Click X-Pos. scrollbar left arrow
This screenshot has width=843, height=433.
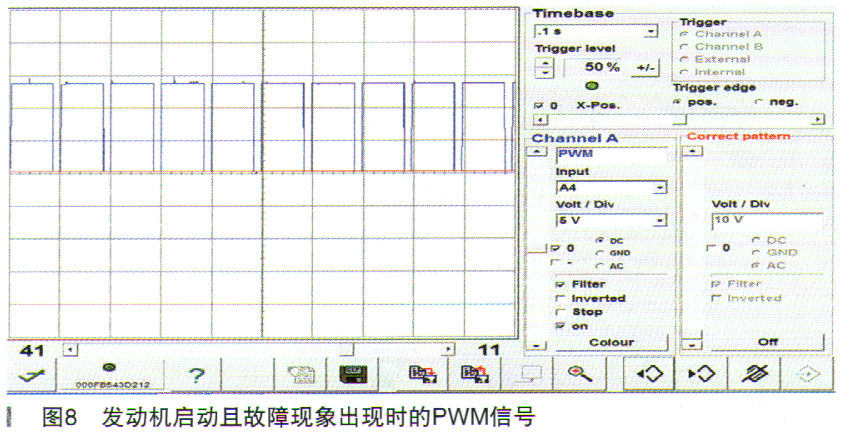[540, 120]
